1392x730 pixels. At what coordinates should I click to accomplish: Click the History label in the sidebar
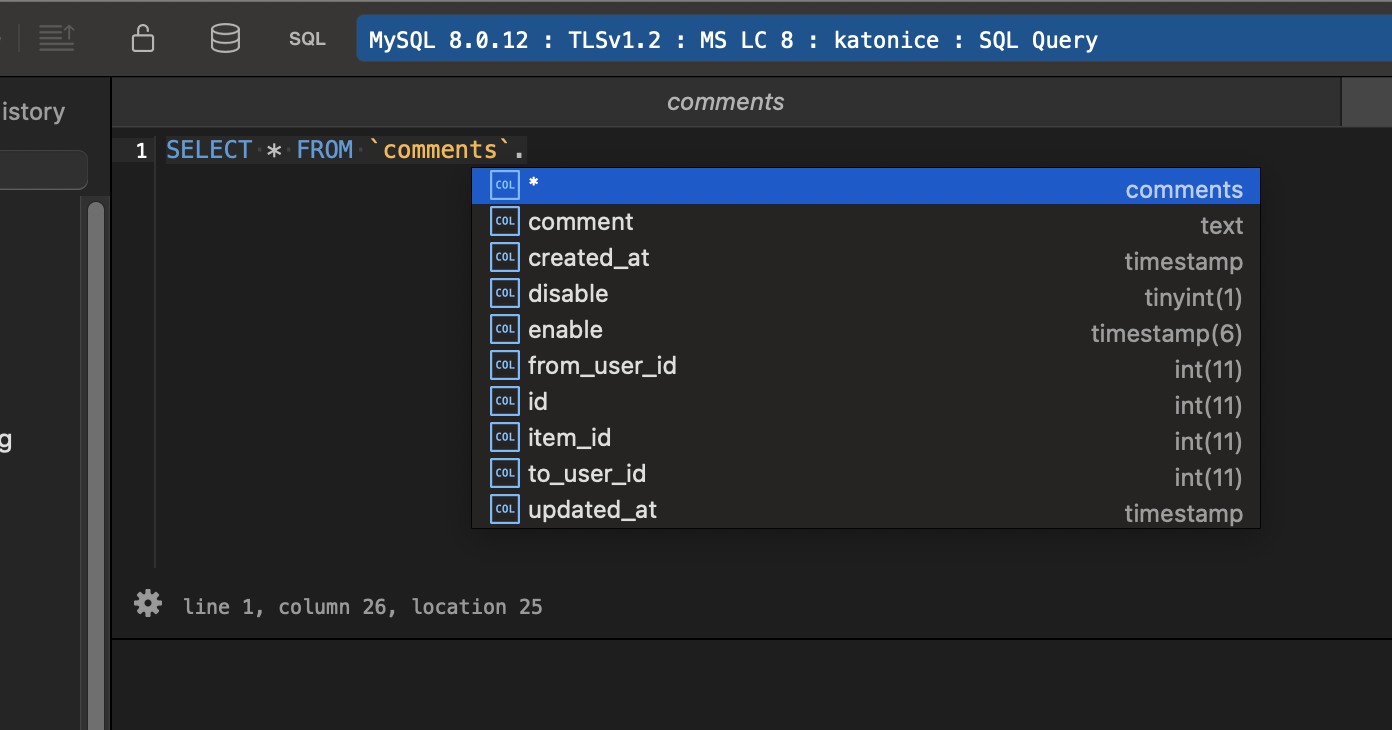tap(30, 111)
